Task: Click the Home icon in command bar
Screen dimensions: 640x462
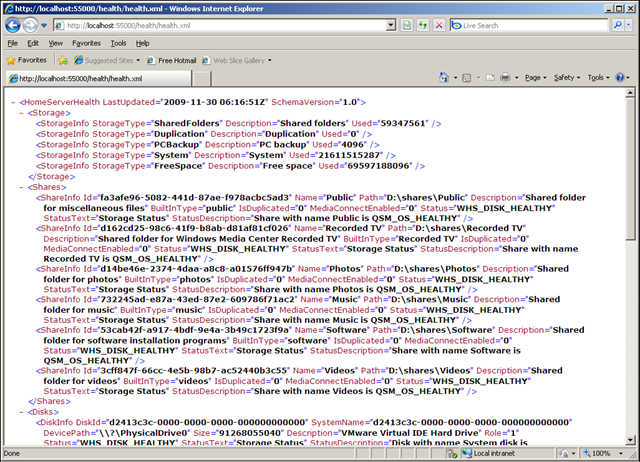Action: coord(444,78)
